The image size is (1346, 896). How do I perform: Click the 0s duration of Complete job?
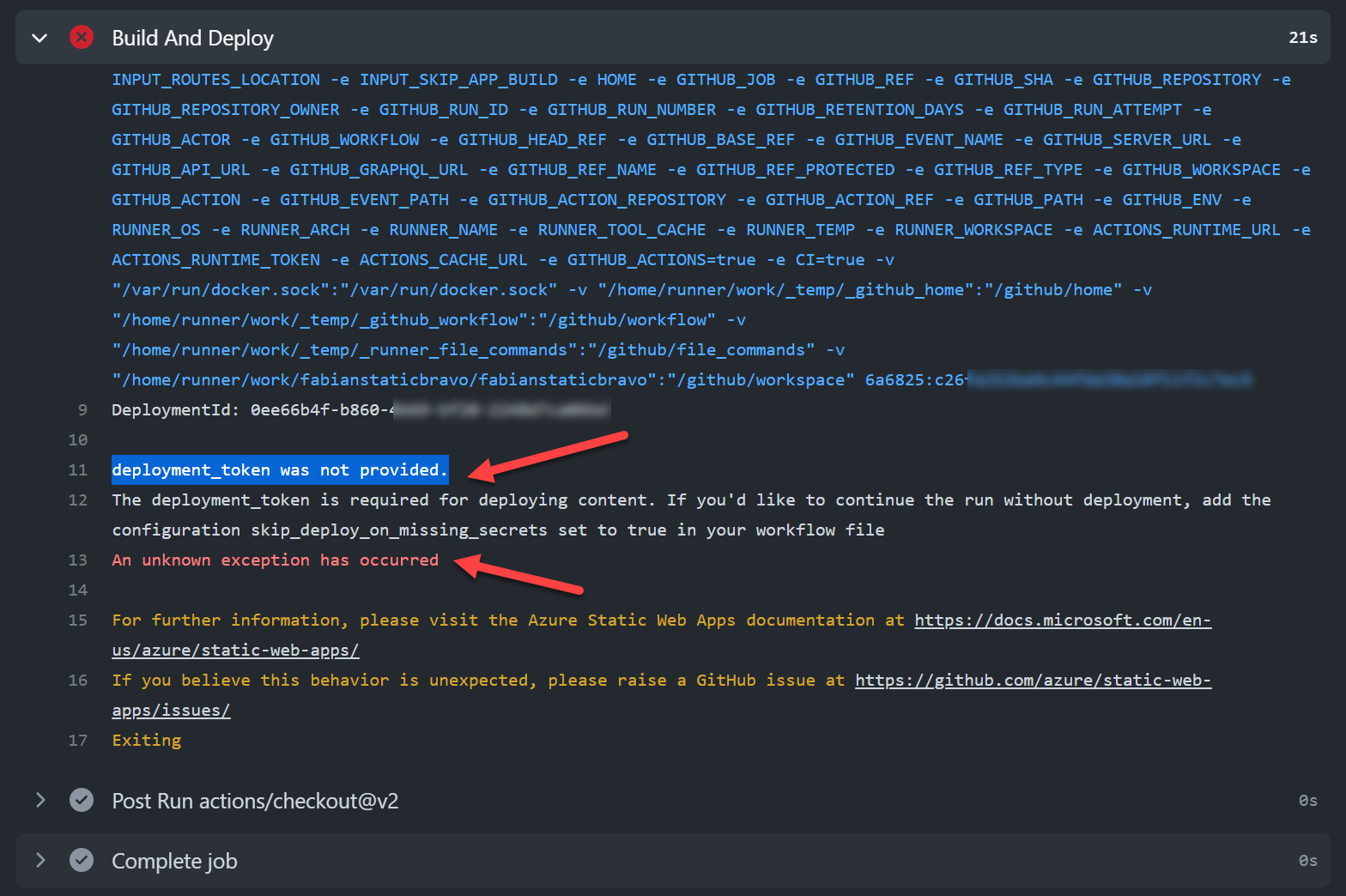(1308, 861)
